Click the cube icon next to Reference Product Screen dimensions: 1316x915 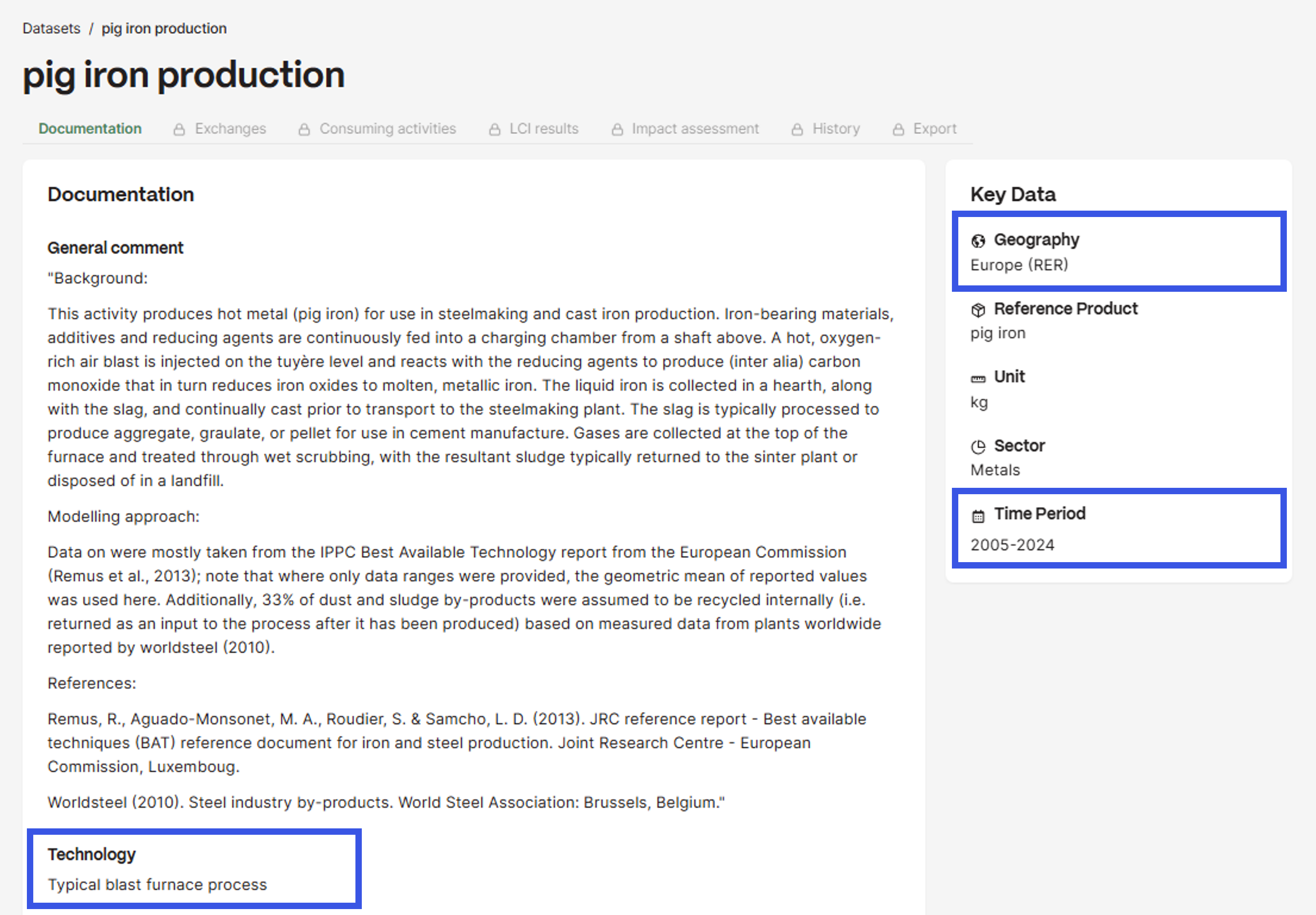pos(978,310)
